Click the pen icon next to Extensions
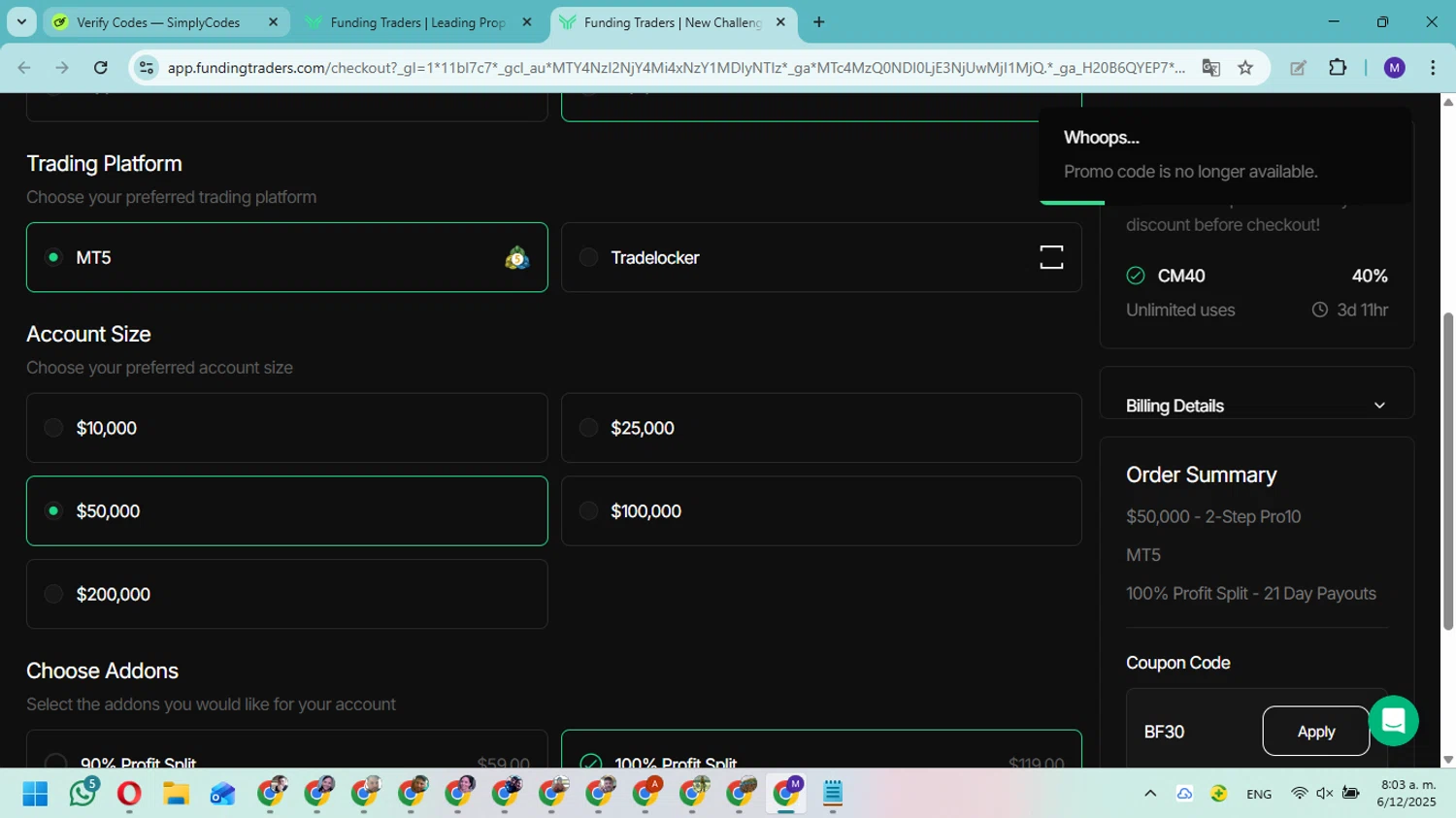Screen dimensions: 1456x818 pyautogui.click(x=1298, y=68)
